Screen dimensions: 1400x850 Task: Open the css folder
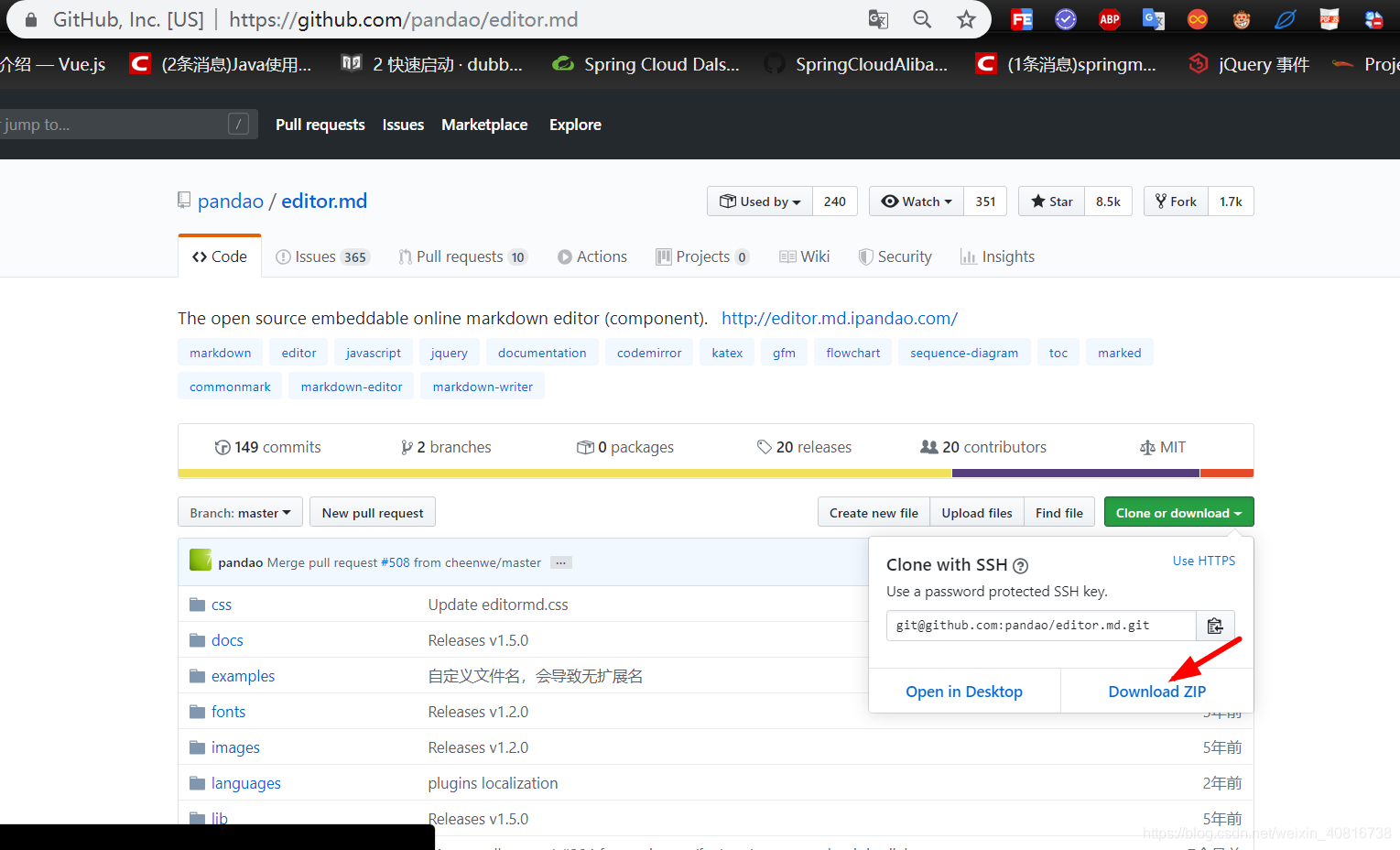coord(222,605)
